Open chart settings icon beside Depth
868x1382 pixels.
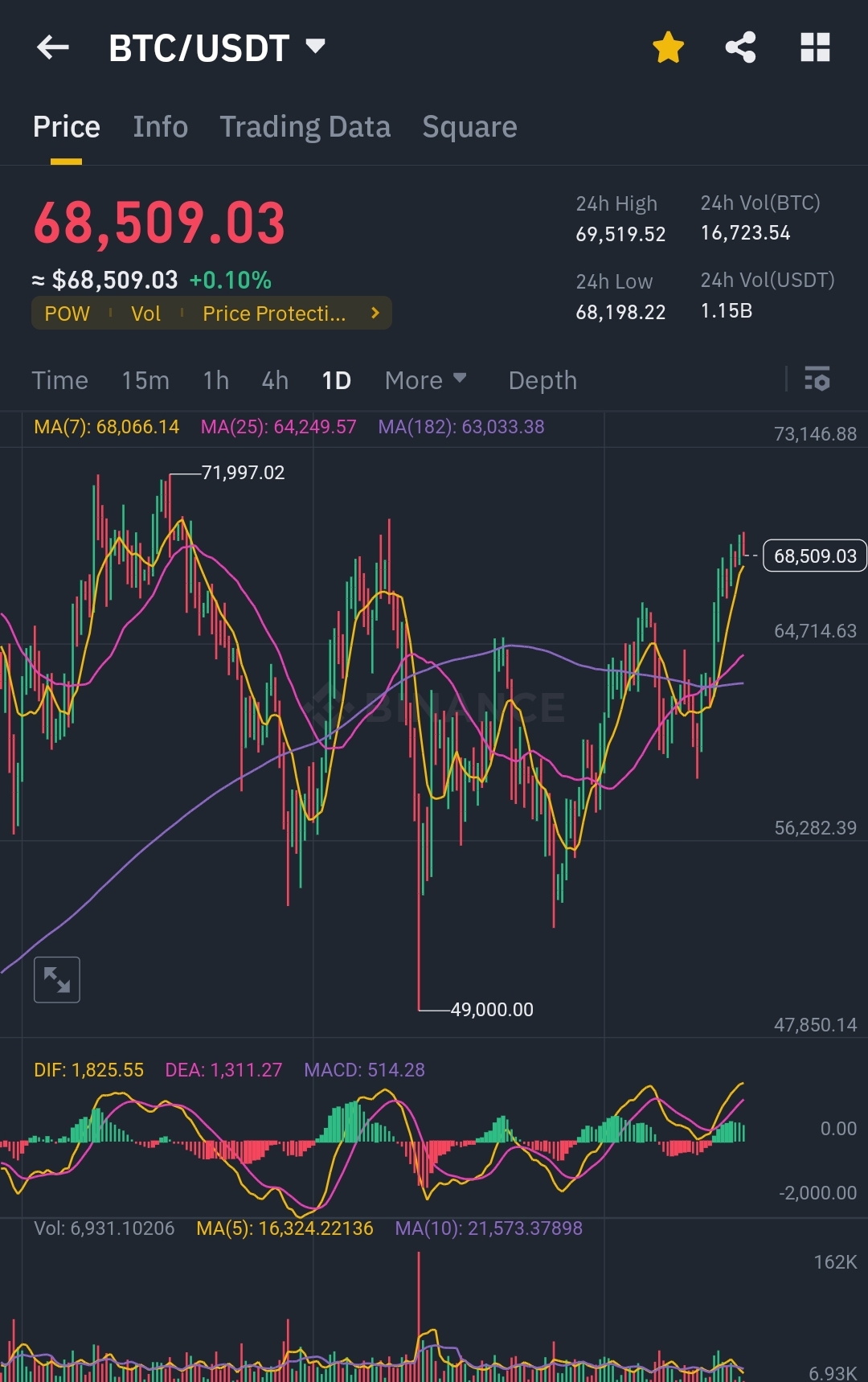click(x=817, y=379)
